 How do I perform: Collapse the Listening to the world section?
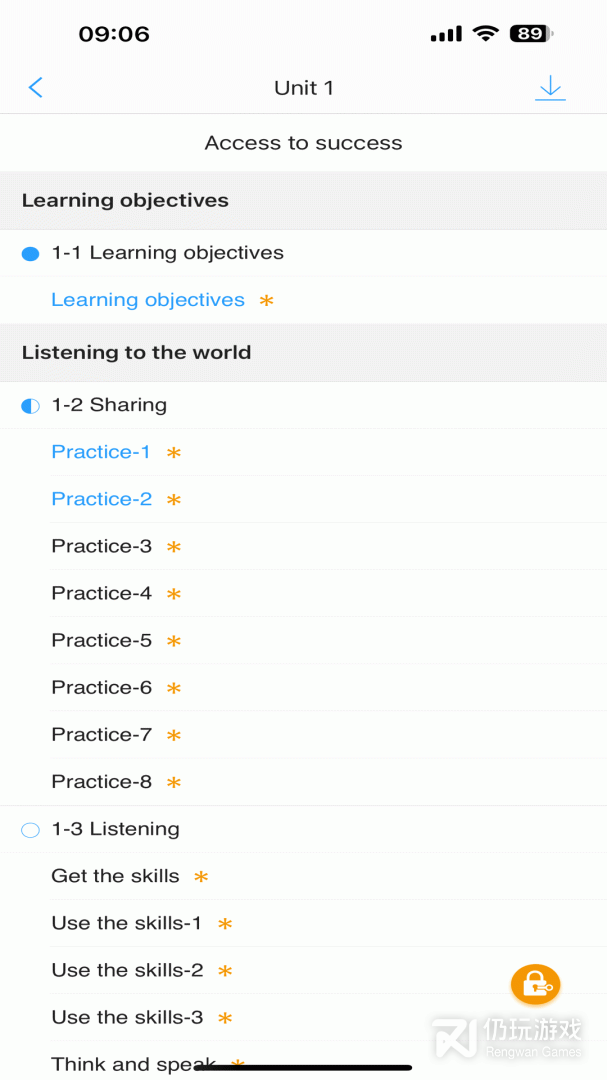coord(136,352)
